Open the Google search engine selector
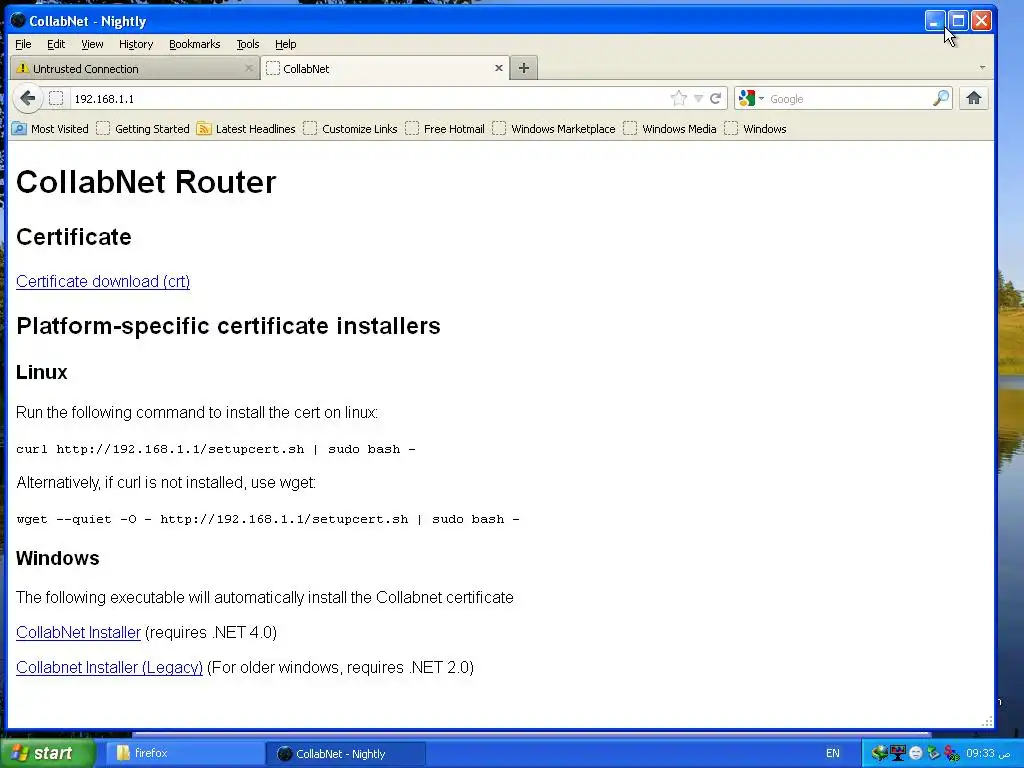This screenshot has width=1024, height=768. [x=750, y=99]
